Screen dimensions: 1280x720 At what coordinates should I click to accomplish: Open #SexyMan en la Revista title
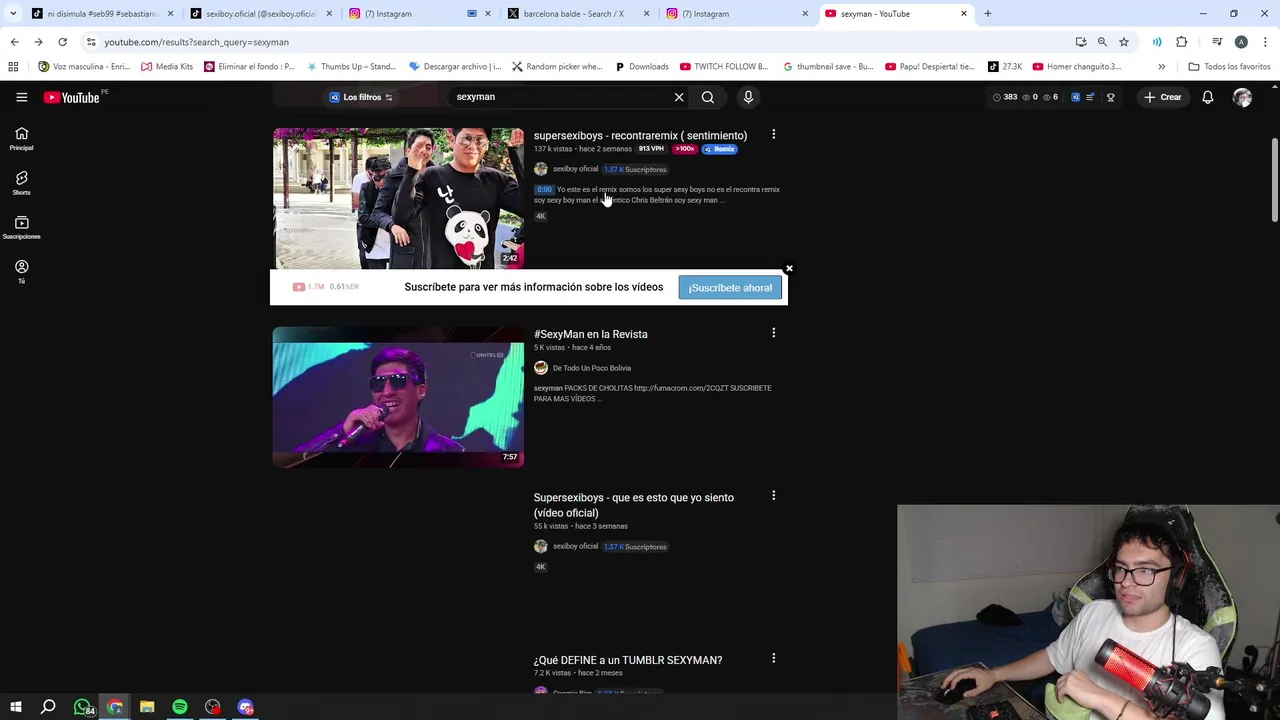click(590, 334)
